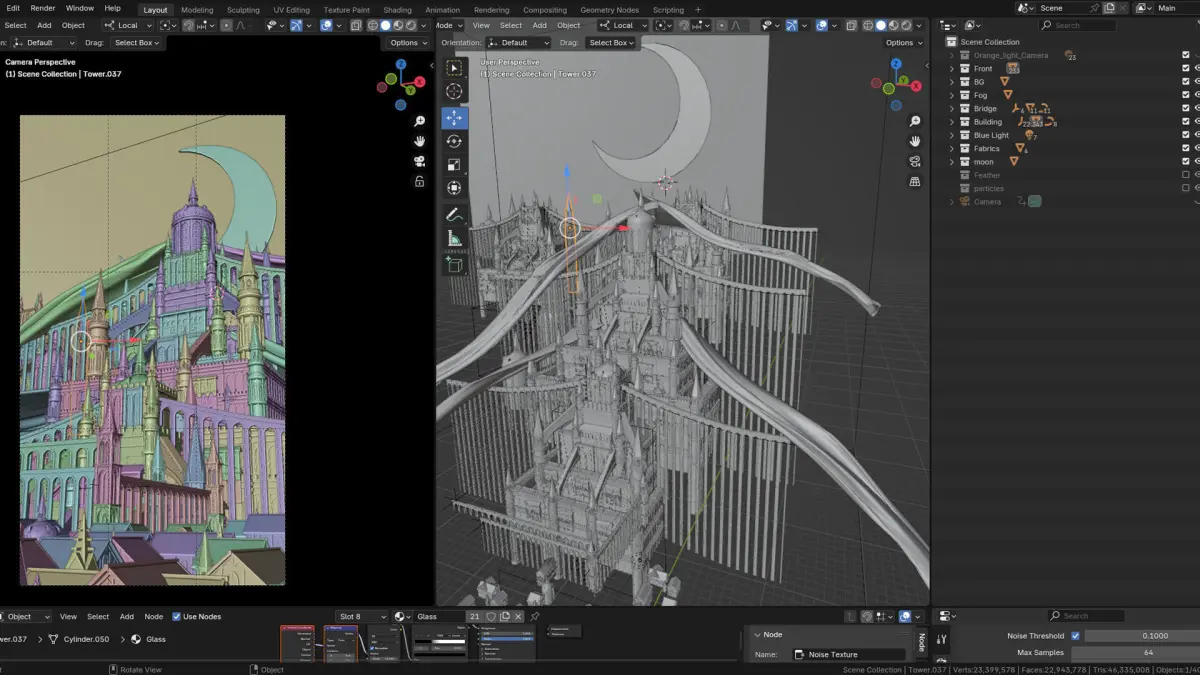This screenshot has width=1200, height=675.
Task: Toggle Noise Threshold checkbox
Action: tap(1075, 636)
